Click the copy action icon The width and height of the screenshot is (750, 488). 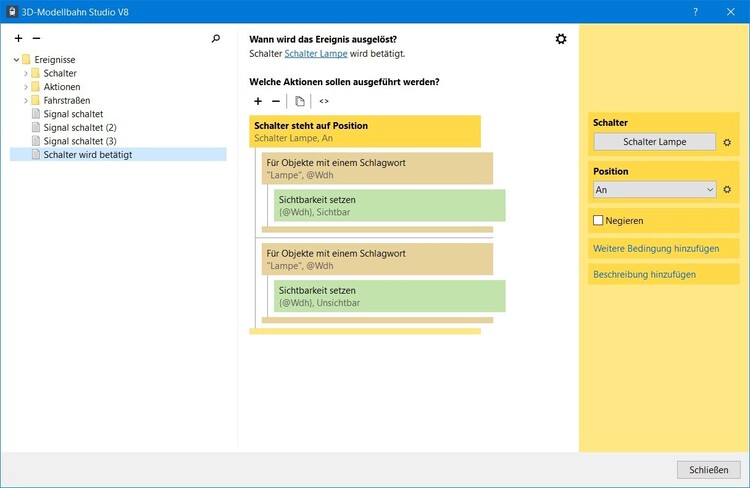tap(299, 101)
